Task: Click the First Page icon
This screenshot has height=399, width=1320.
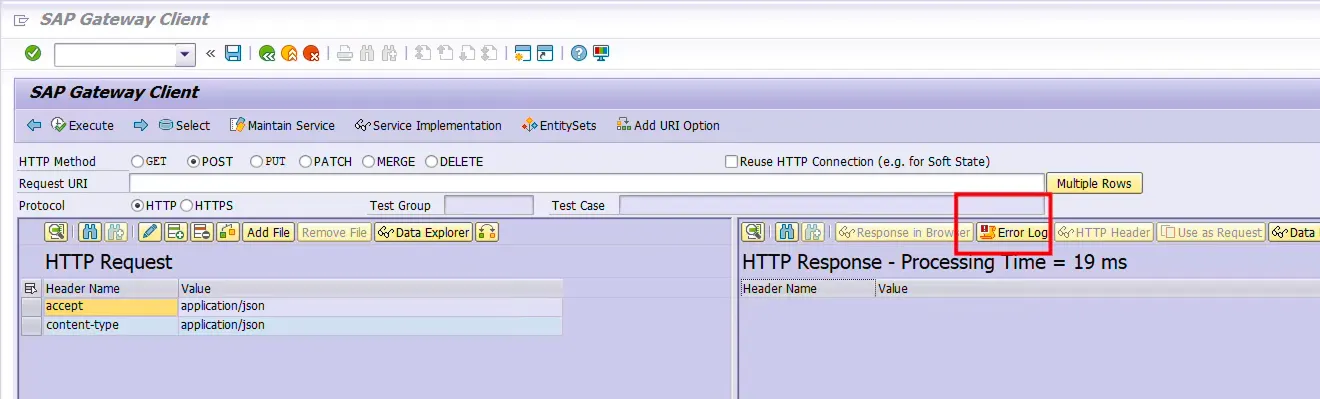Action: pyautogui.click(x=422, y=54)
